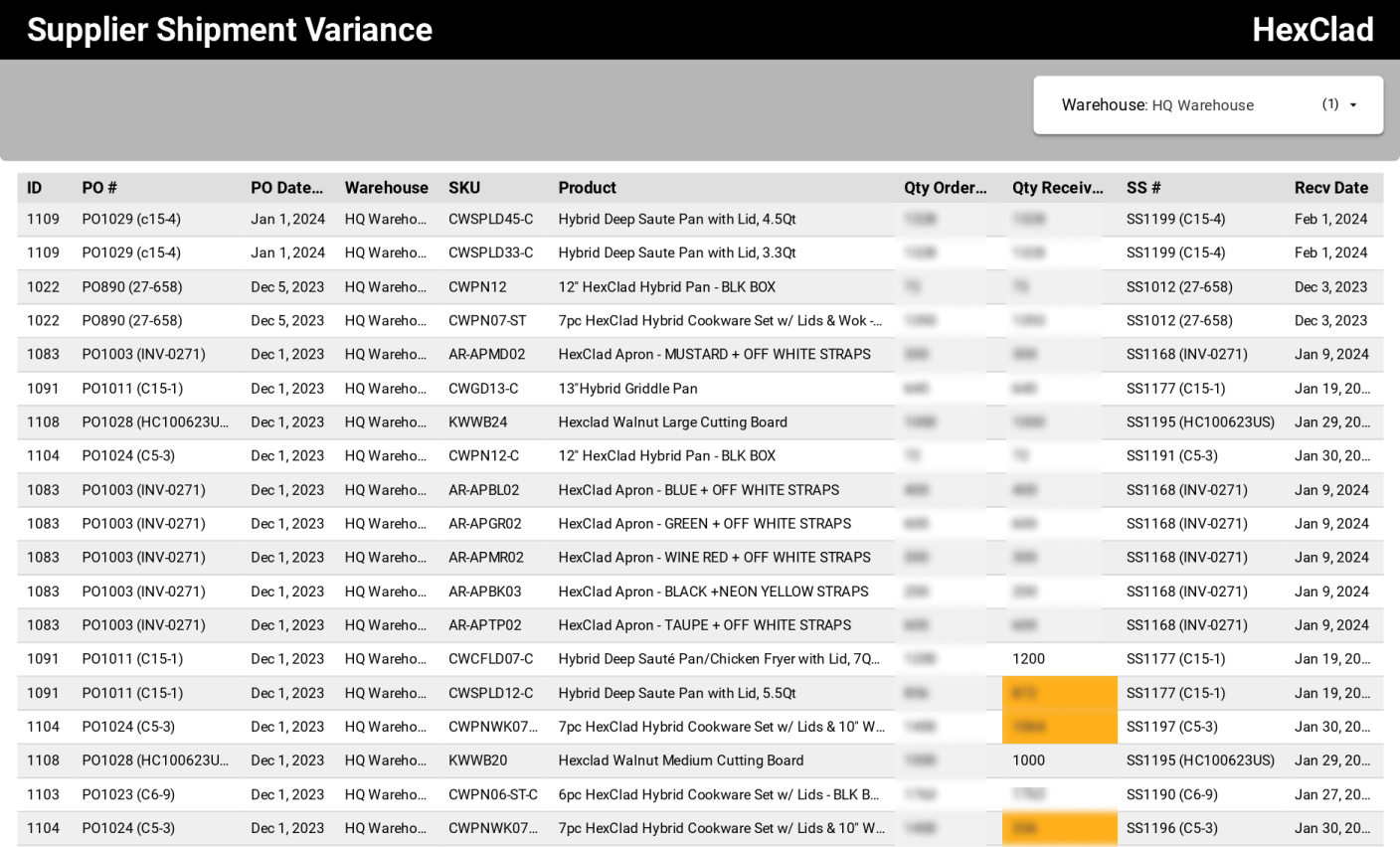The width and height of the screenshot is (1400, 847).
Task: Sort by the PO # column header
Action: tap(99, 188)
